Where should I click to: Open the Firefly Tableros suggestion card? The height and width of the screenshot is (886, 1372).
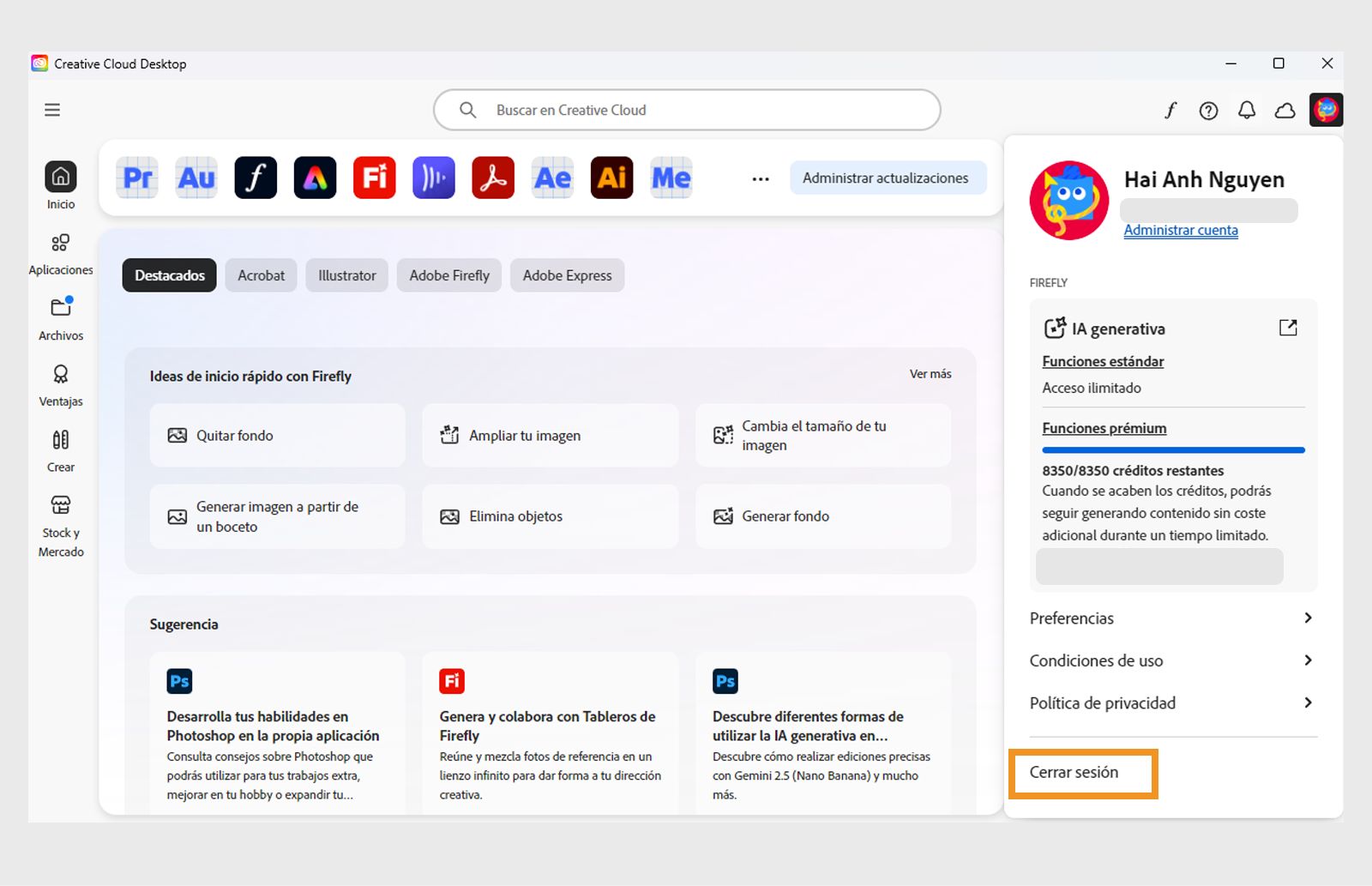[550, 733]
